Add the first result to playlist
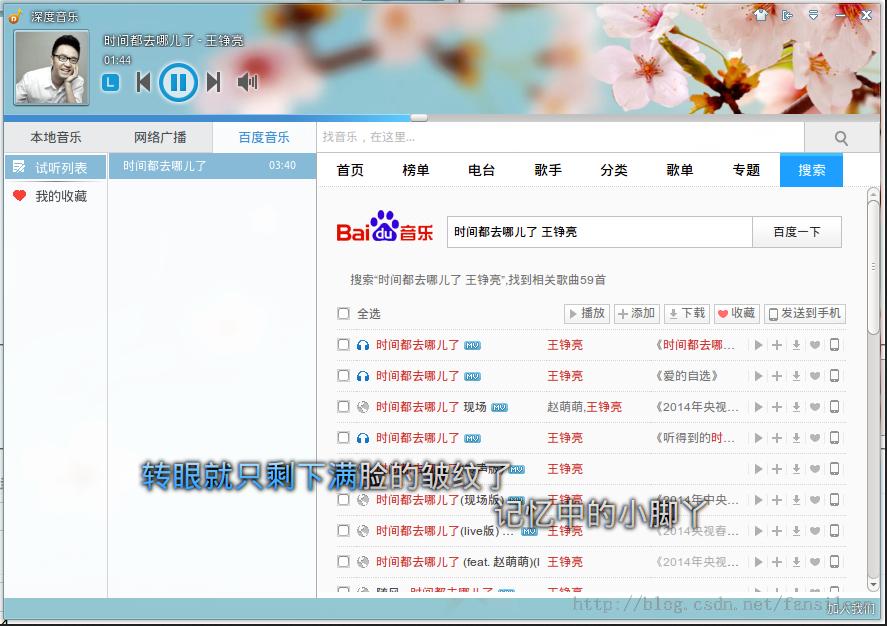 [777, 345]
